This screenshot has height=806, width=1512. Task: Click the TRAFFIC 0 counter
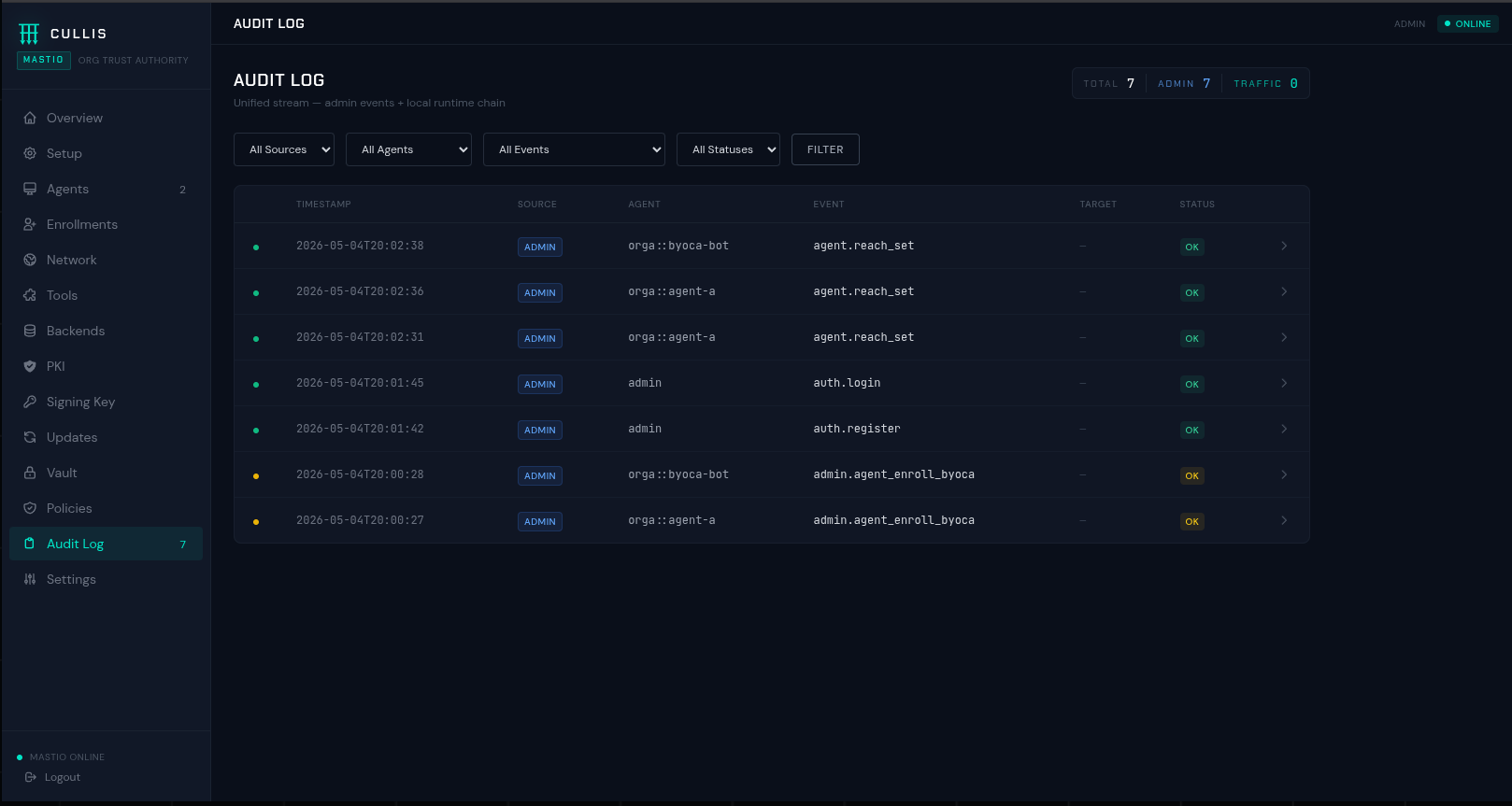tap(1265, 83)
